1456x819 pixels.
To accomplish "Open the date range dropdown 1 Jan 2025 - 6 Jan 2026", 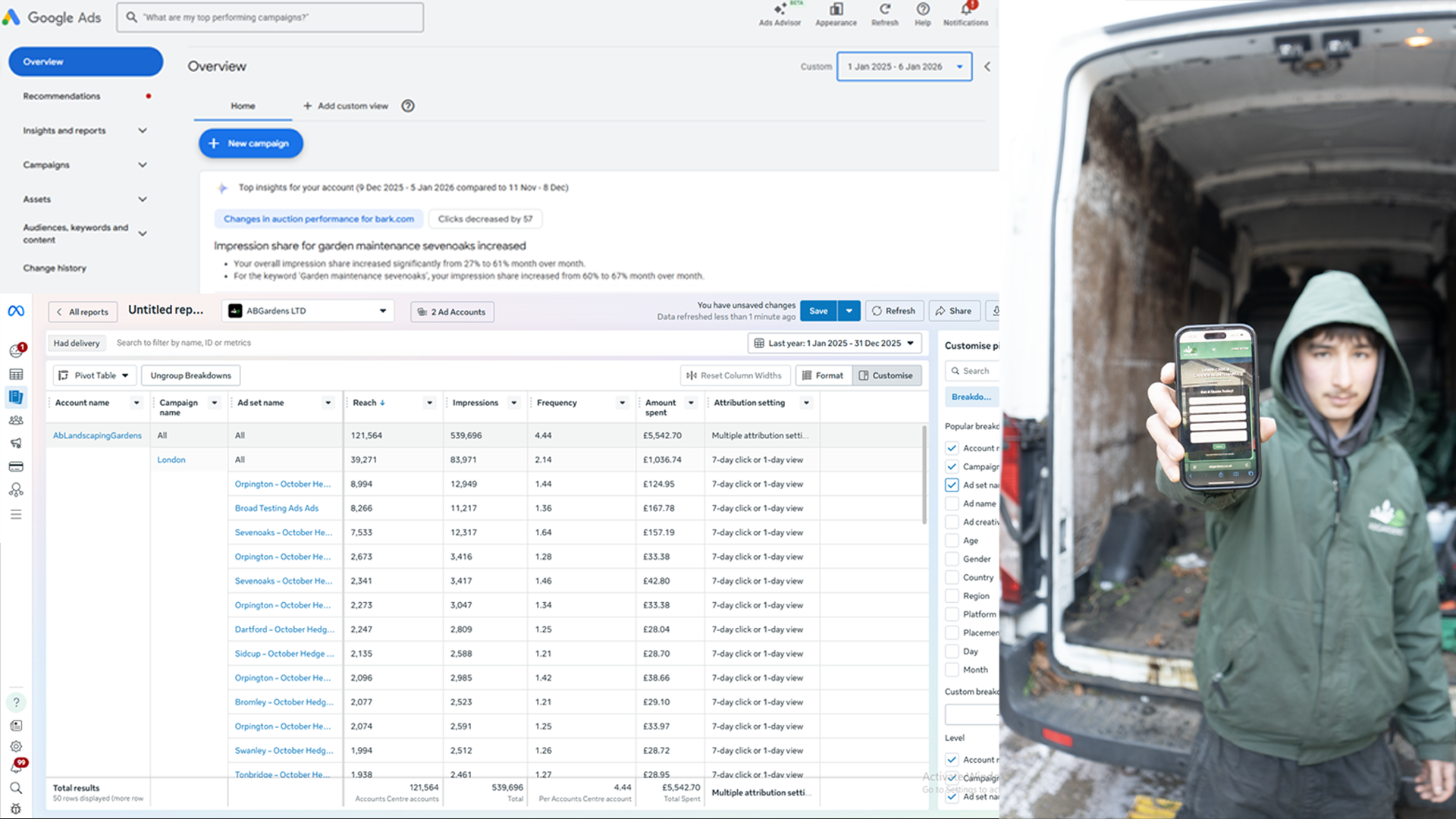I will tap(904, 67).
